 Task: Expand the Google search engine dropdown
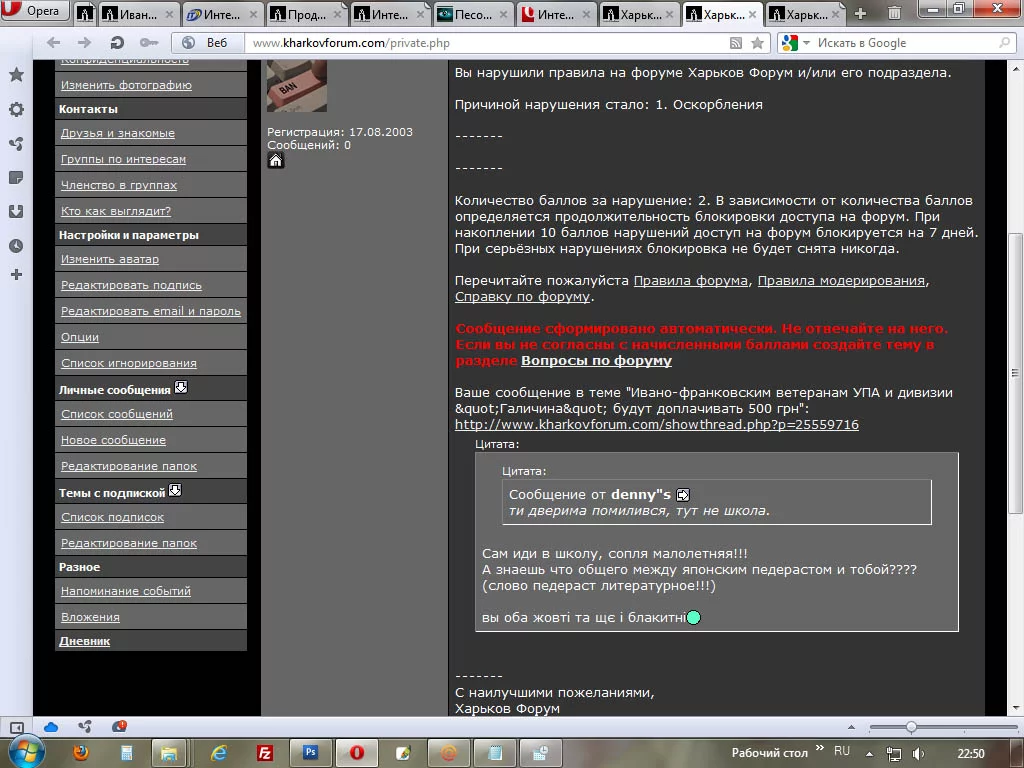[807, 43]
